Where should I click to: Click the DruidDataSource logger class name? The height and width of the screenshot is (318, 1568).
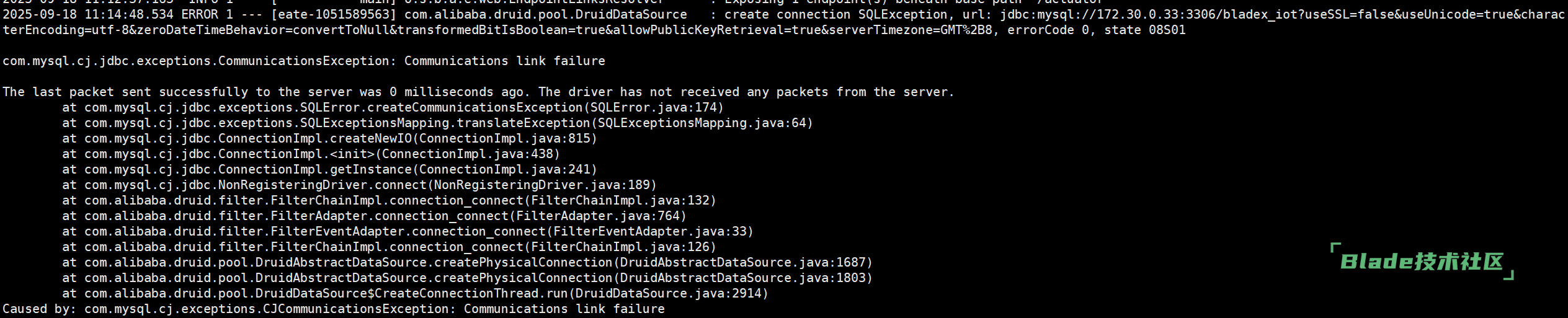(x=545, y=14)
